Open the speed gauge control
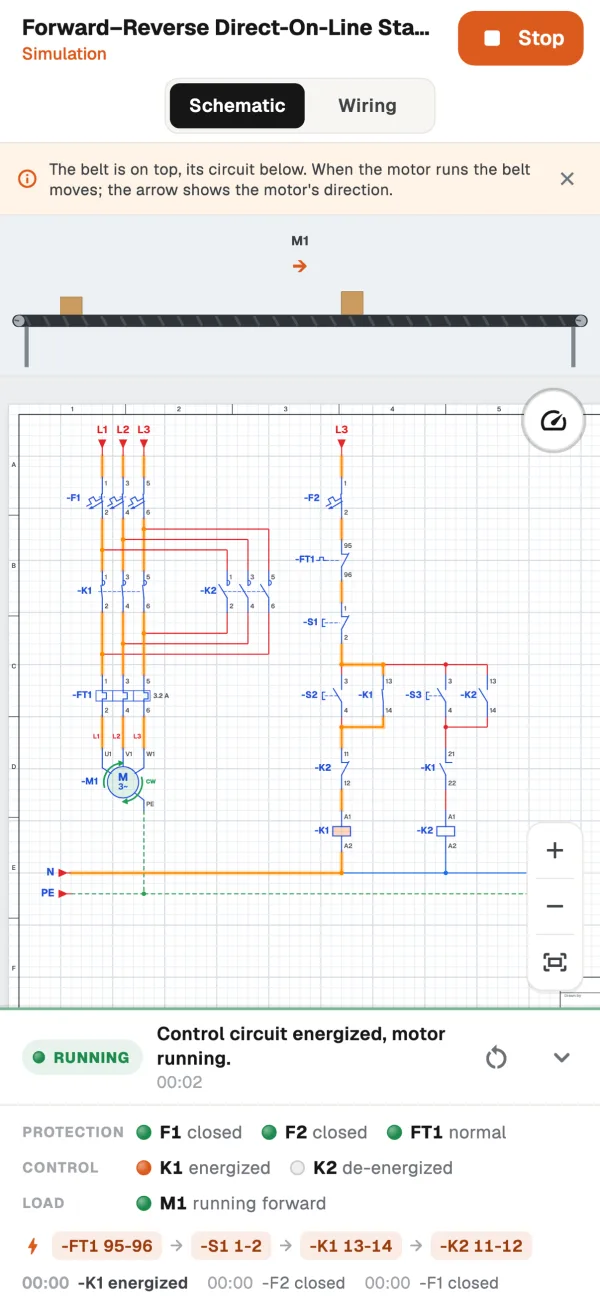 coord(554,421)
